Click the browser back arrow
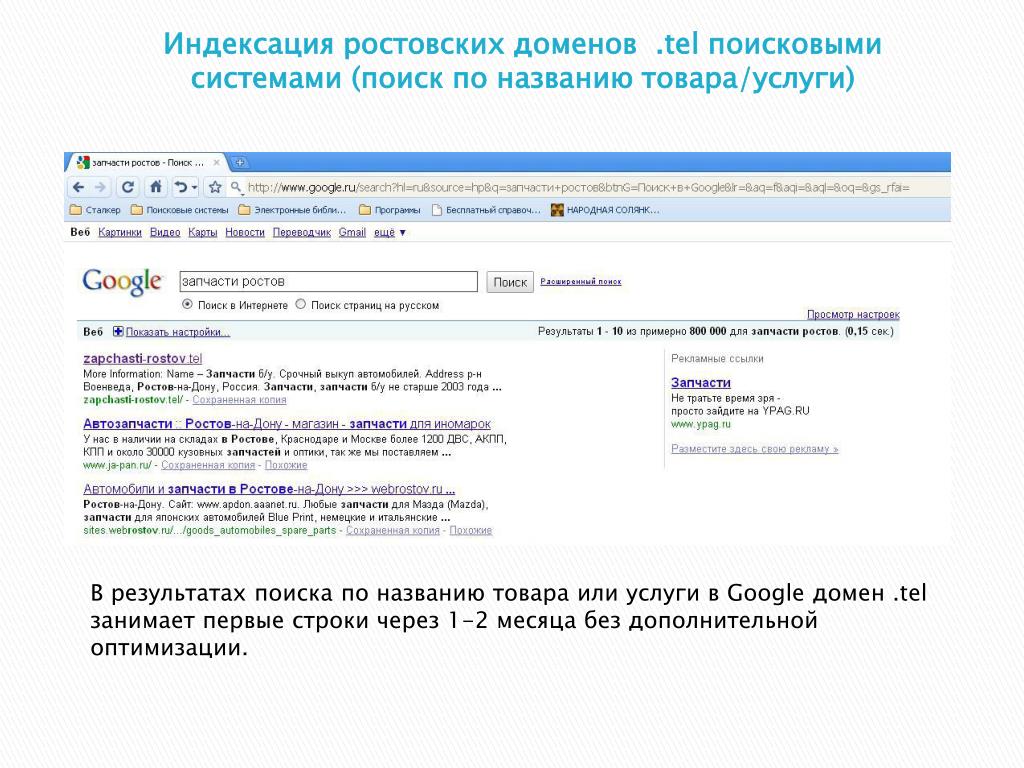 [x=78, y=187]
